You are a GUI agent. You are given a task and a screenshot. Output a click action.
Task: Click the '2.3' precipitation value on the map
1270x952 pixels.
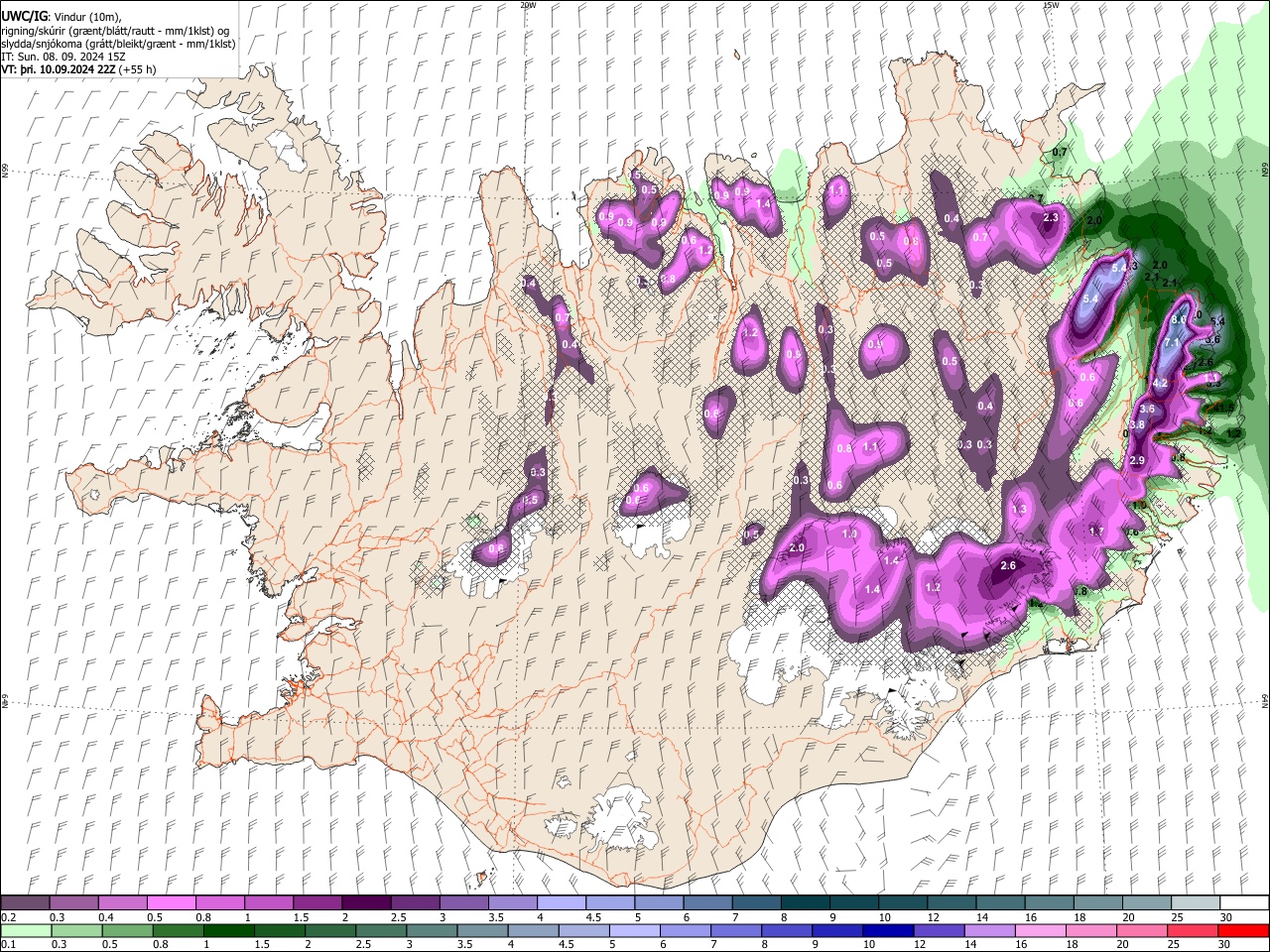tap(1051, 217)
